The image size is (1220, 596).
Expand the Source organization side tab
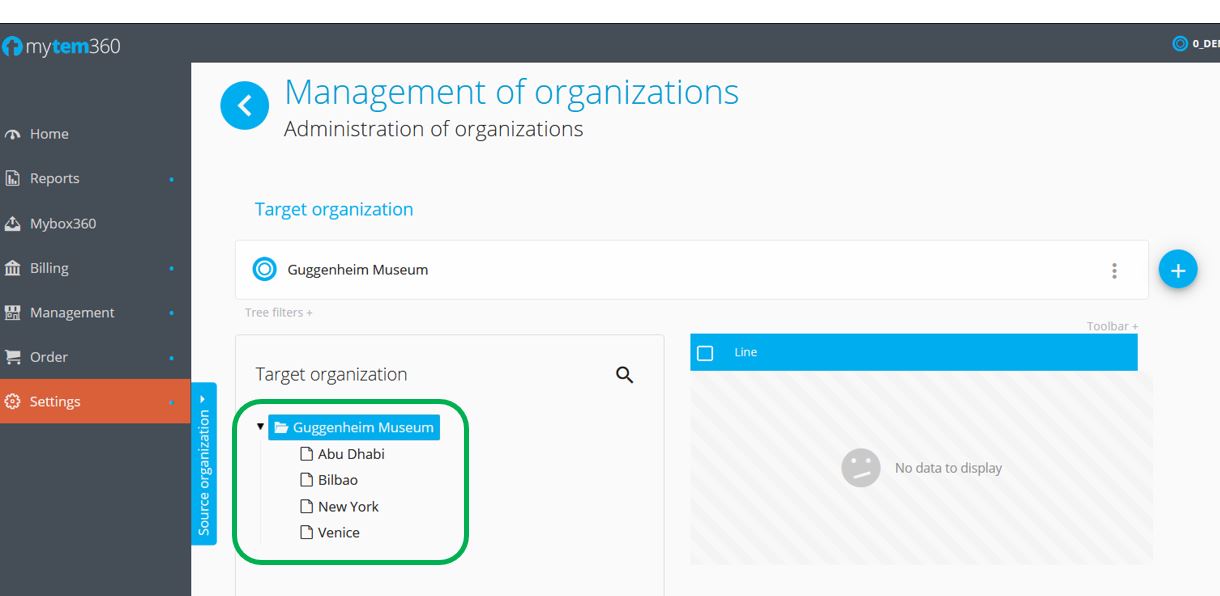[204, 463]
